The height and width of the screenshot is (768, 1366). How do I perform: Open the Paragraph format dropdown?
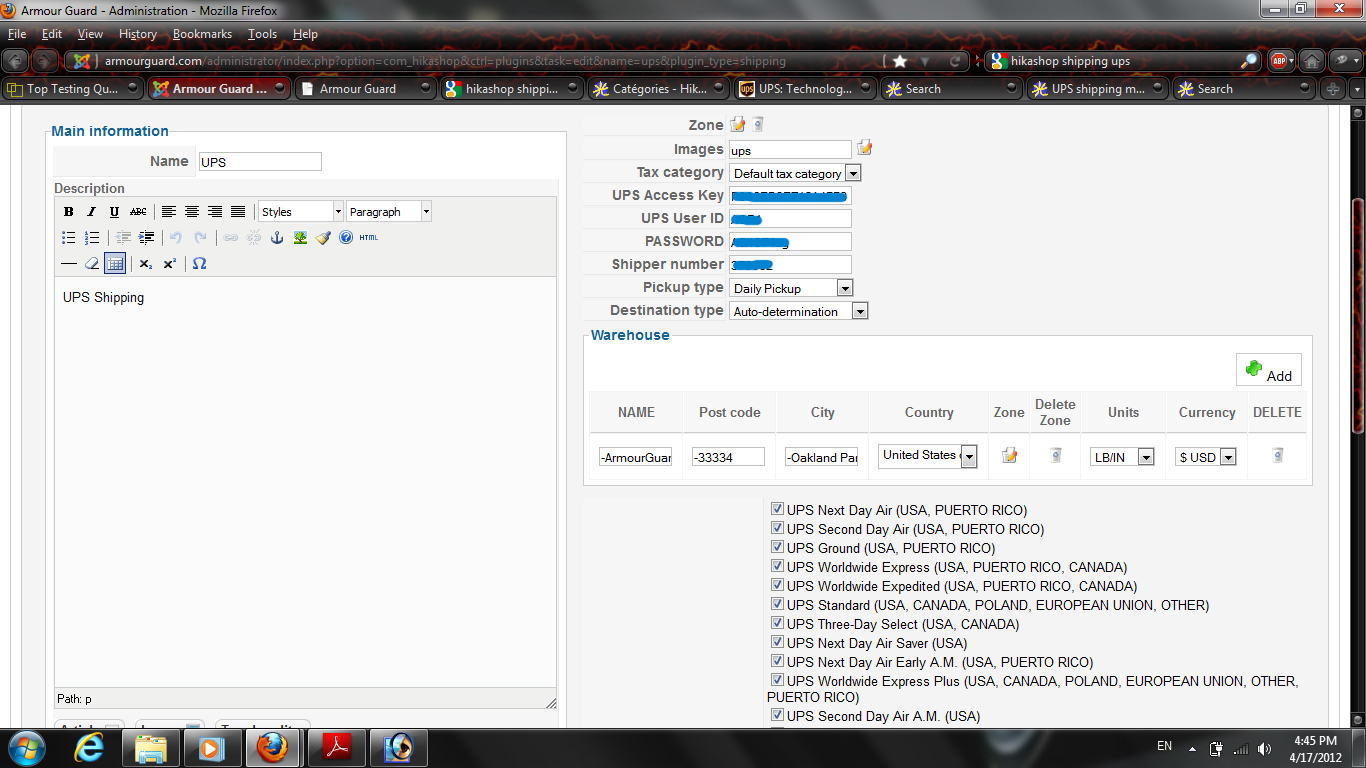pos(389,212)
